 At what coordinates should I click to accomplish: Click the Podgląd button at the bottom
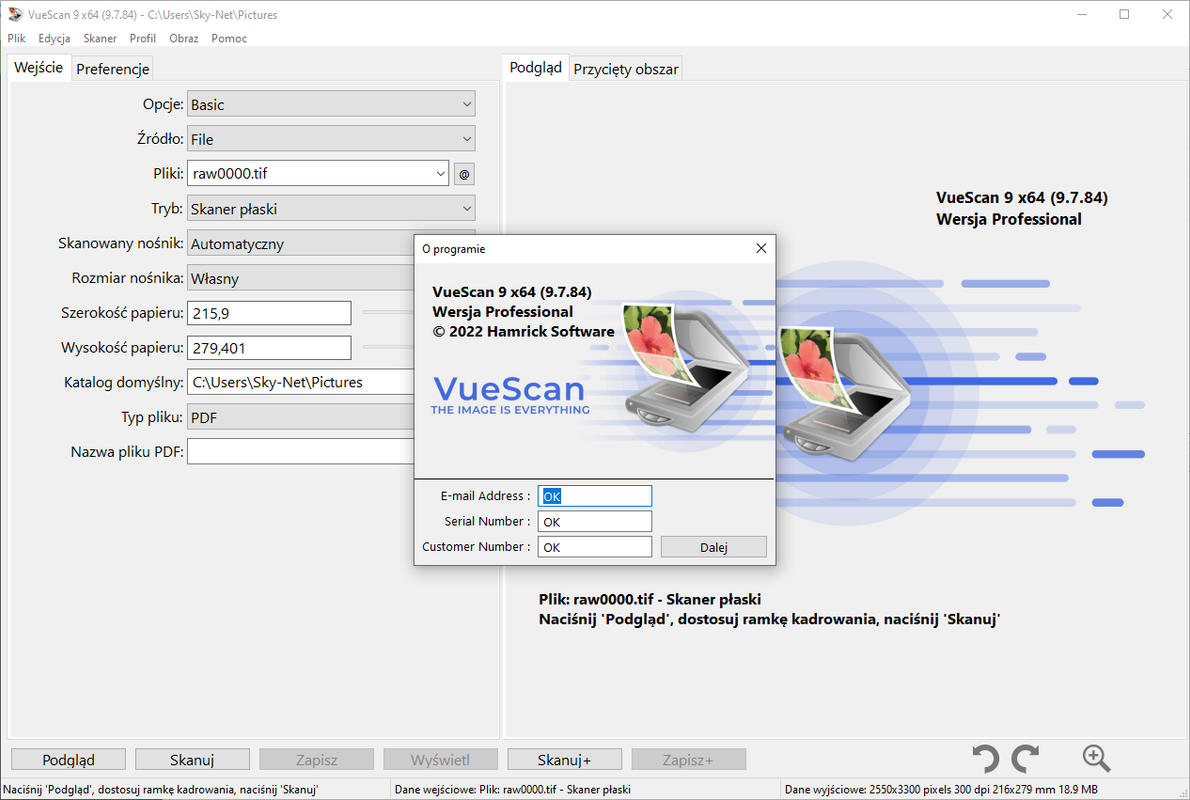point(68,759)
